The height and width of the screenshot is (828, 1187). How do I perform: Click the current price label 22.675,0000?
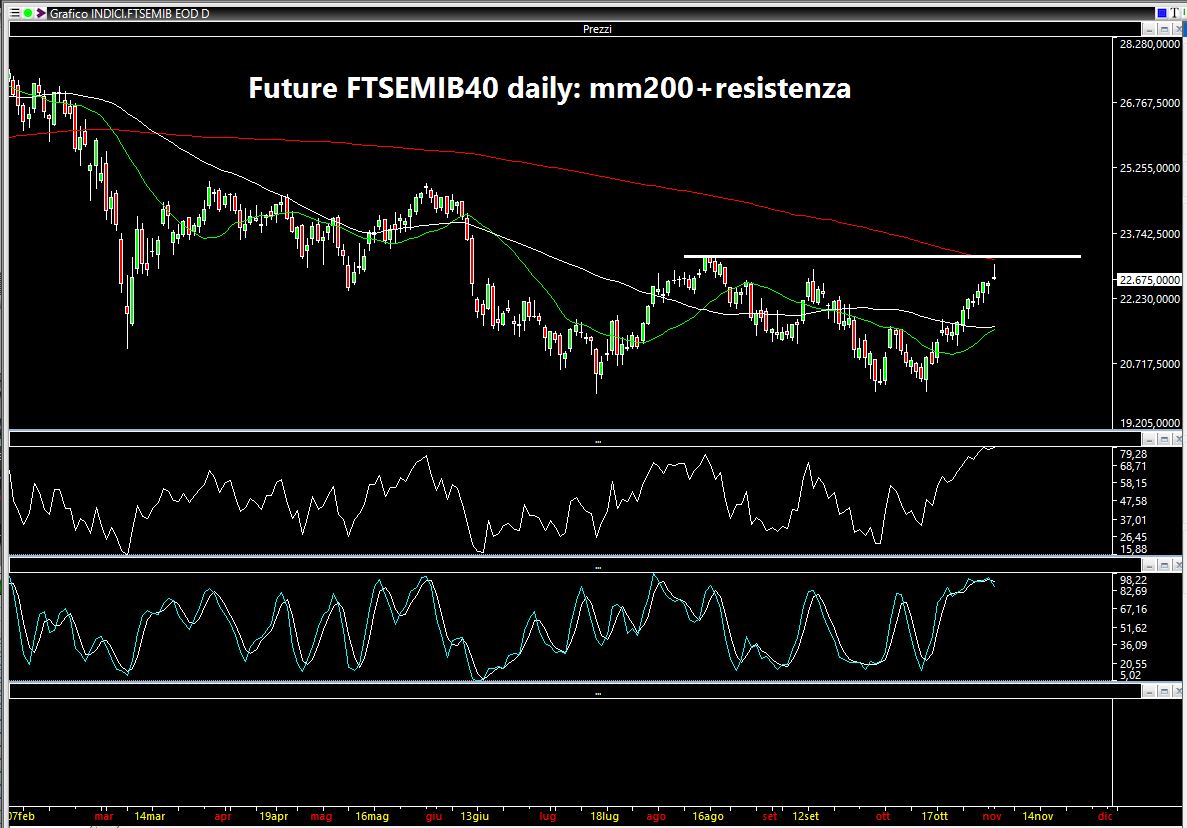pyautogui.click(x=1150, y=280)
